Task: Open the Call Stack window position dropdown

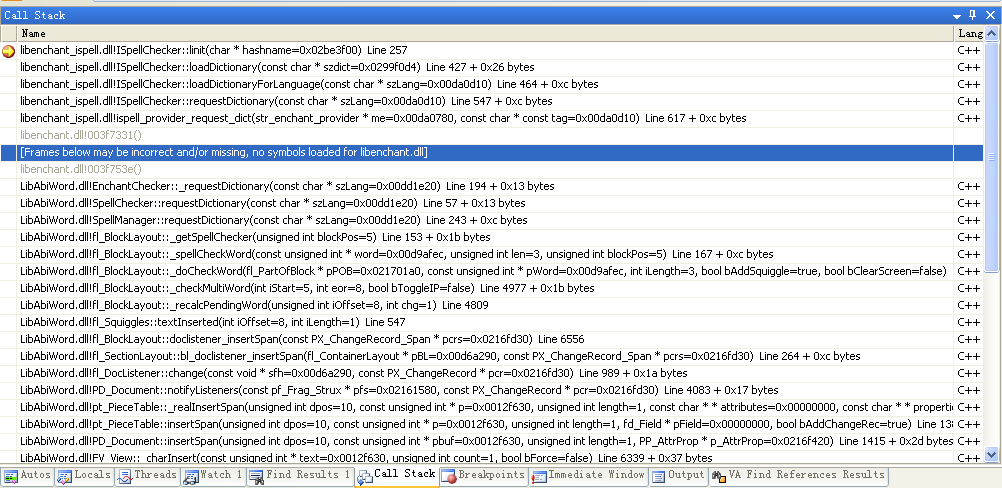Action: coord(956,15)
